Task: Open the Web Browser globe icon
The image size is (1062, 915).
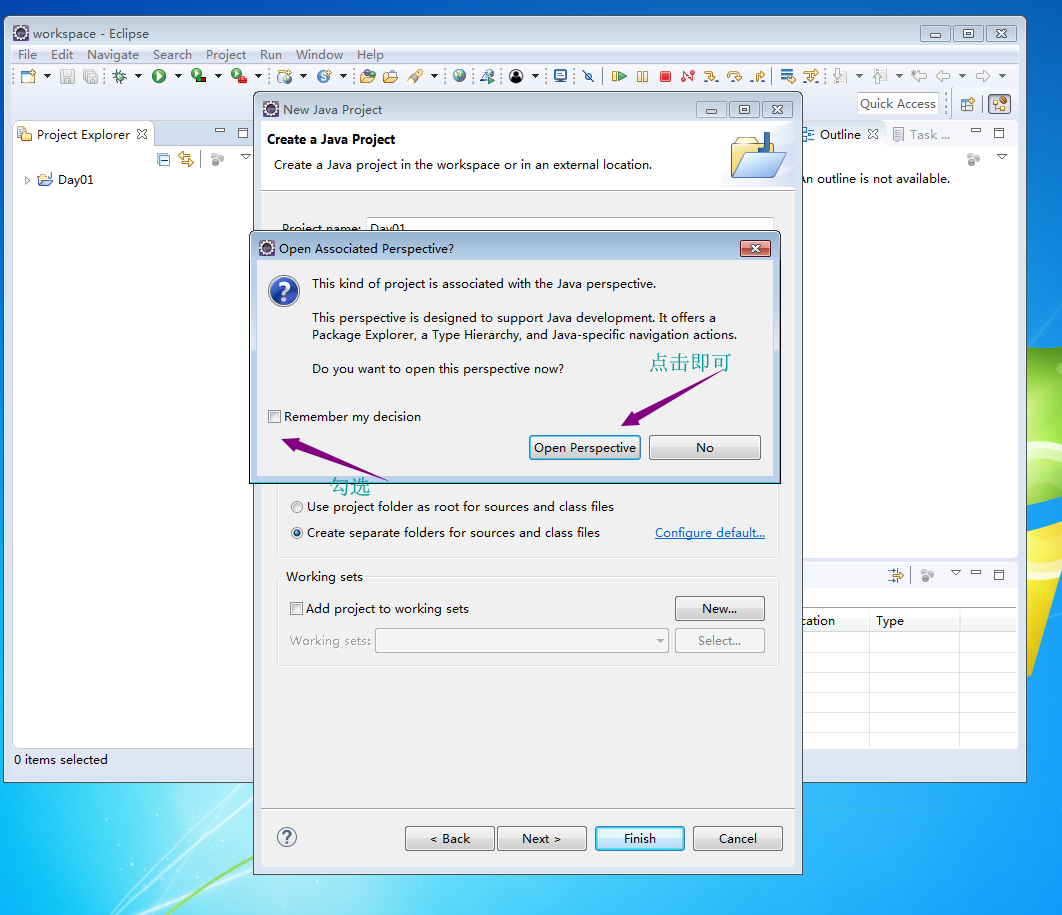Action: point(459,76)
